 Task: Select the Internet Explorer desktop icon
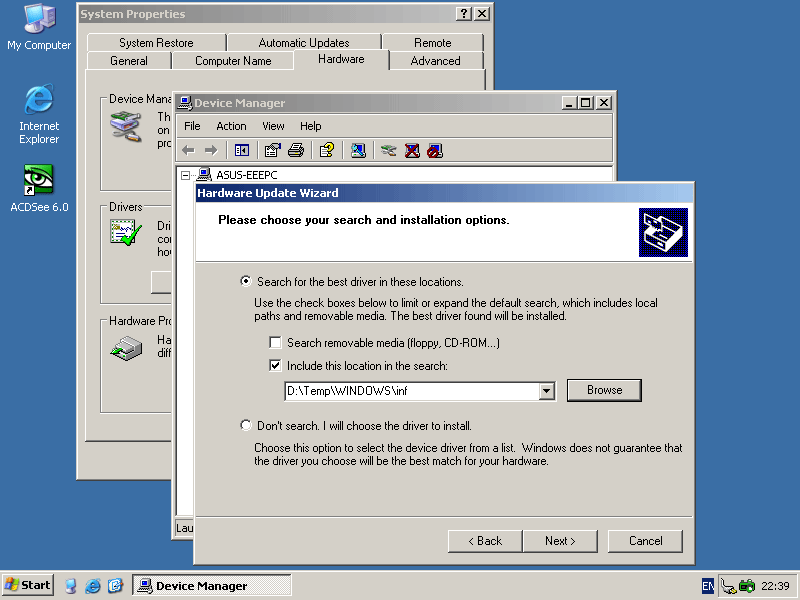point(39,114)
